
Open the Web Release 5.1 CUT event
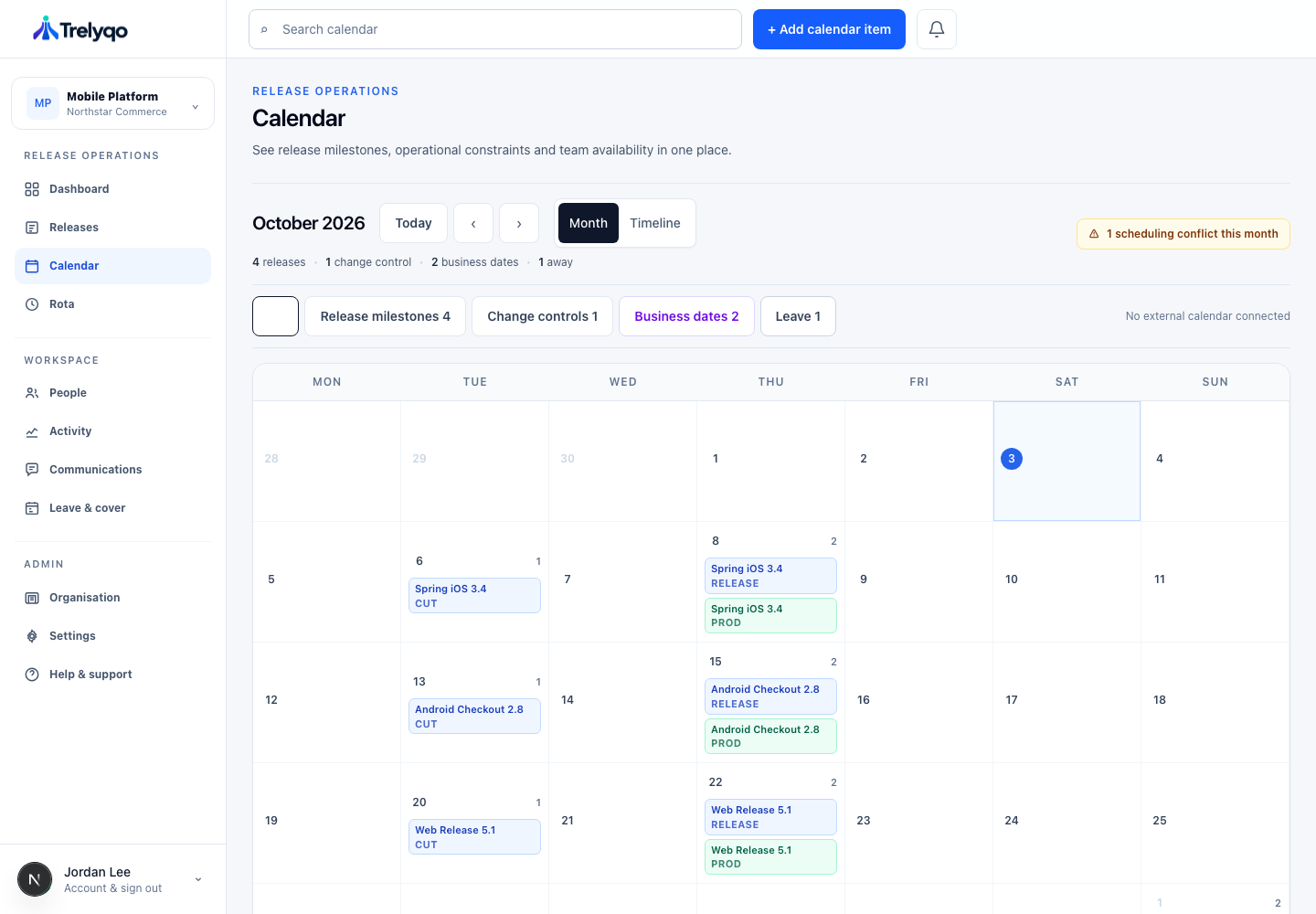point(474,837)
